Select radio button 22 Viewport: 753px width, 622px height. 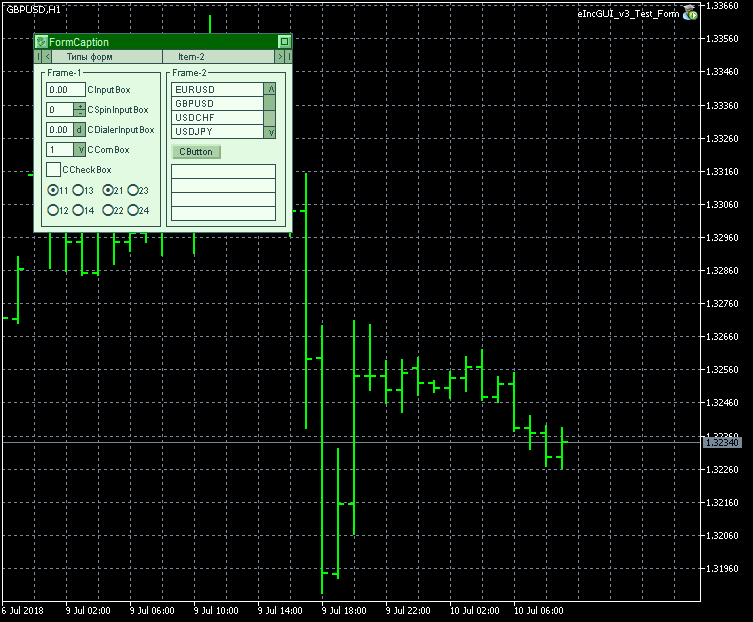pyautogui.click(x=108, y=210)
